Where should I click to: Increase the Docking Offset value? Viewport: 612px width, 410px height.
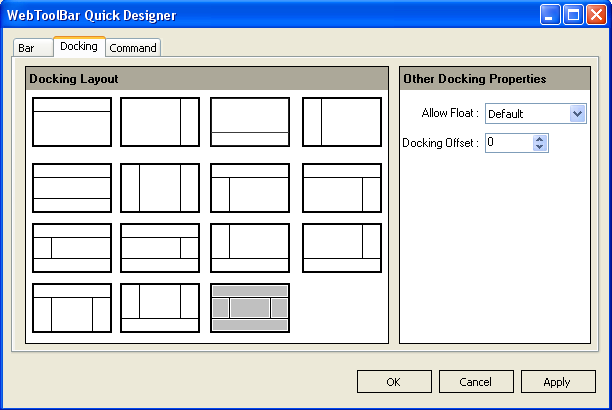tap(540, 139)
